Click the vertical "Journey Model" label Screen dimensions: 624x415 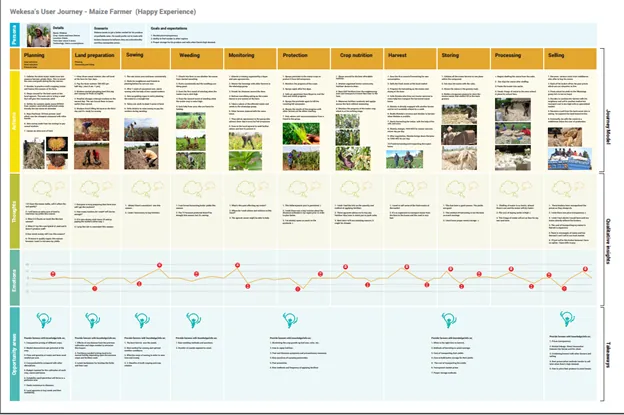(x=608, y=126)
